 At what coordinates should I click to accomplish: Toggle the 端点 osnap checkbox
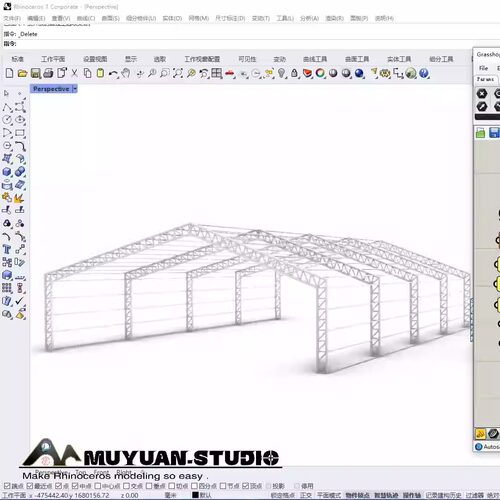[x=7, y=486]
